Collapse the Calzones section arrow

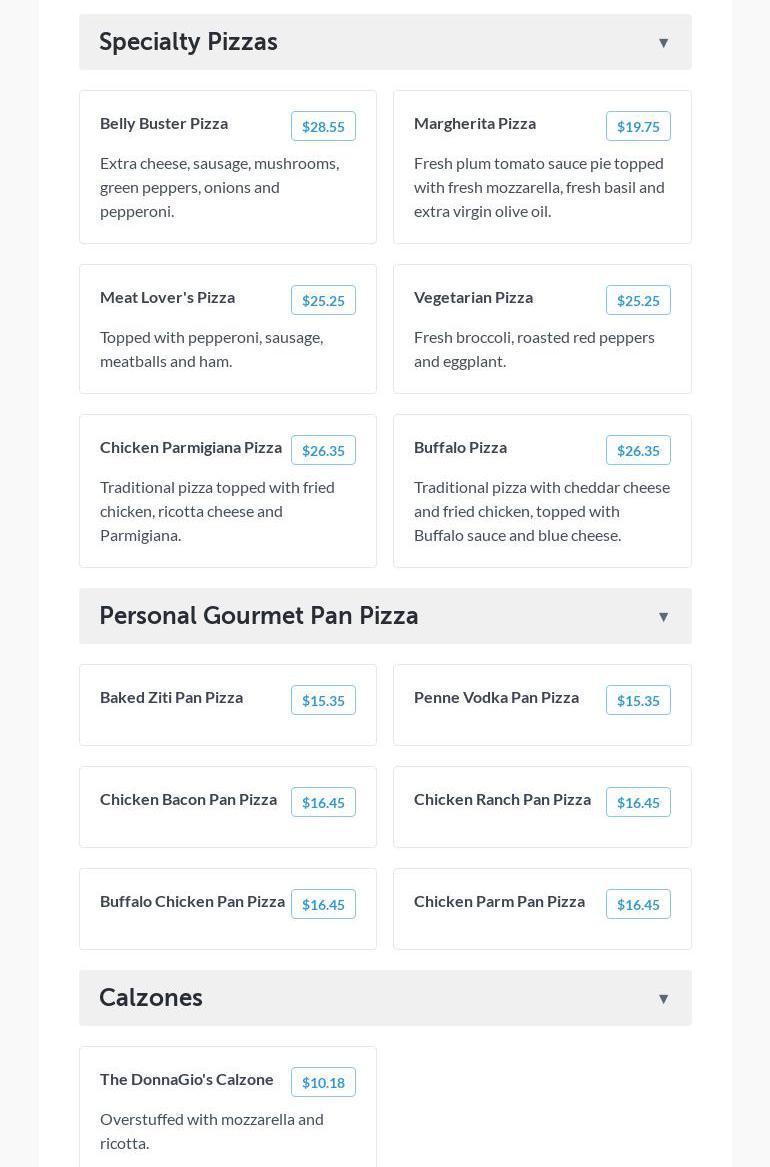coord(663,999)
